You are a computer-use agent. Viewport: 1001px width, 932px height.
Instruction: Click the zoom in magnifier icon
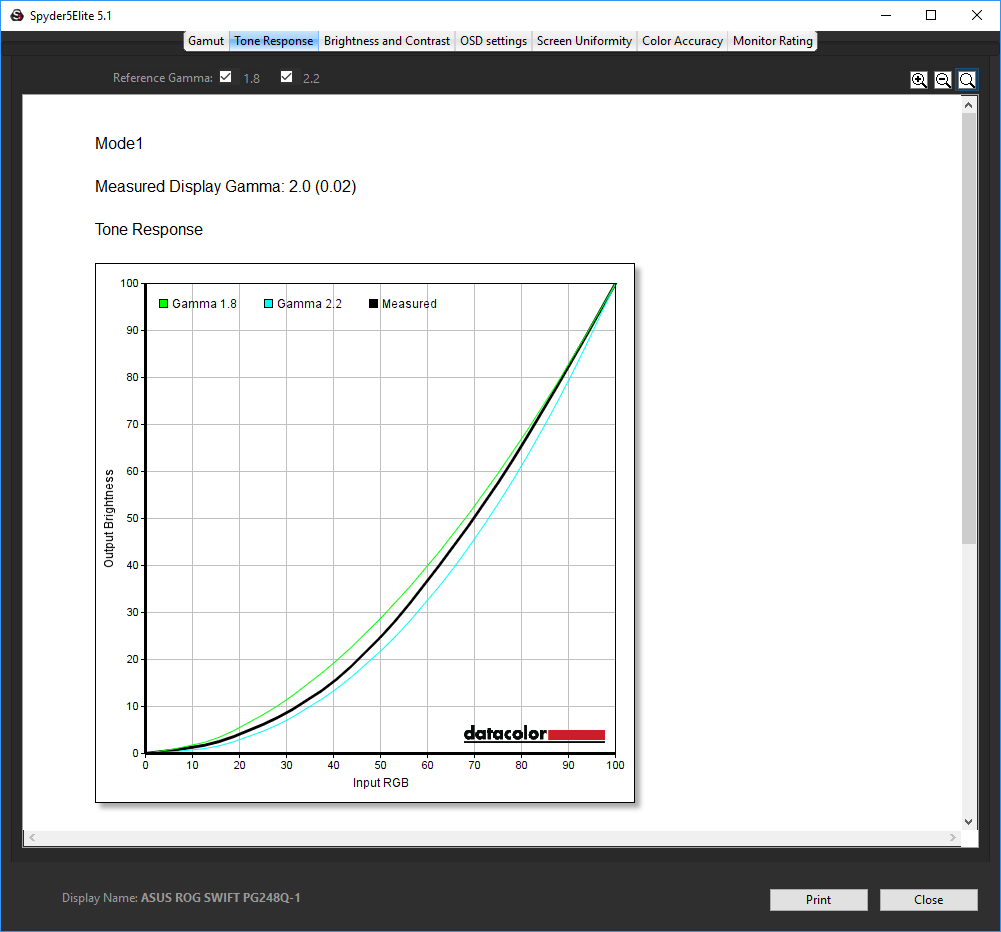(x=919, y=80)
